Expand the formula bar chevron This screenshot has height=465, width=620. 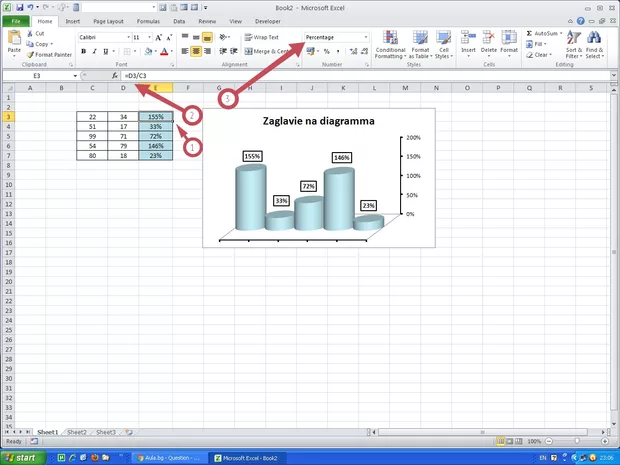click(614, 75)
